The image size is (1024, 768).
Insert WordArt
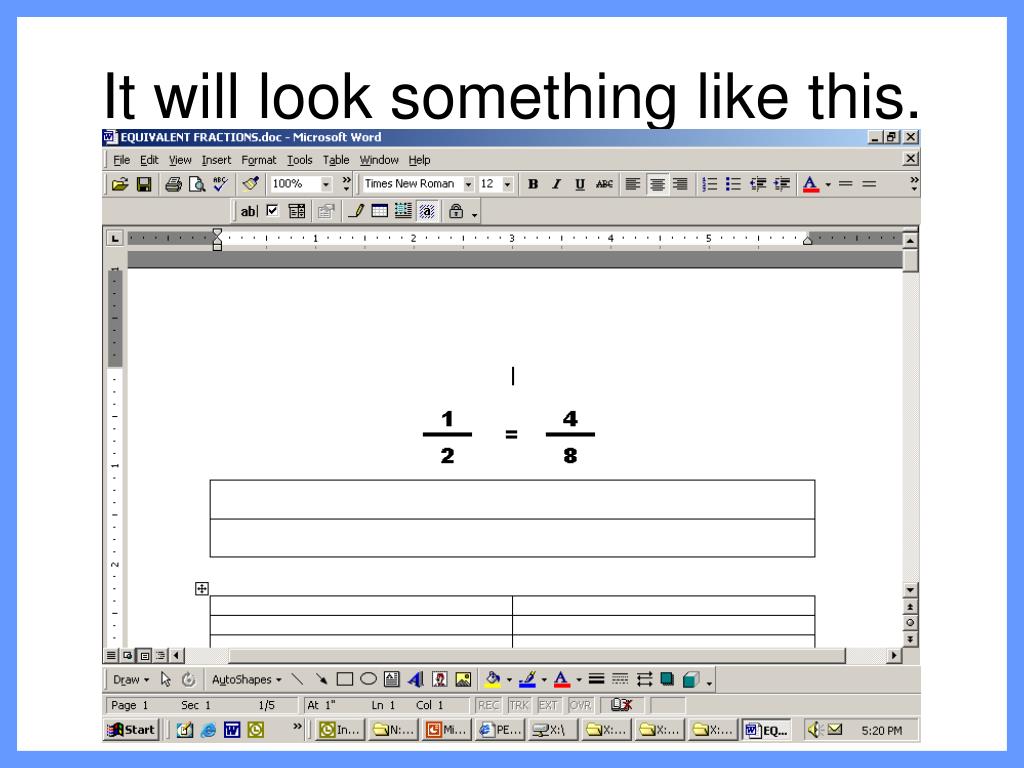(x=415, y=679)
